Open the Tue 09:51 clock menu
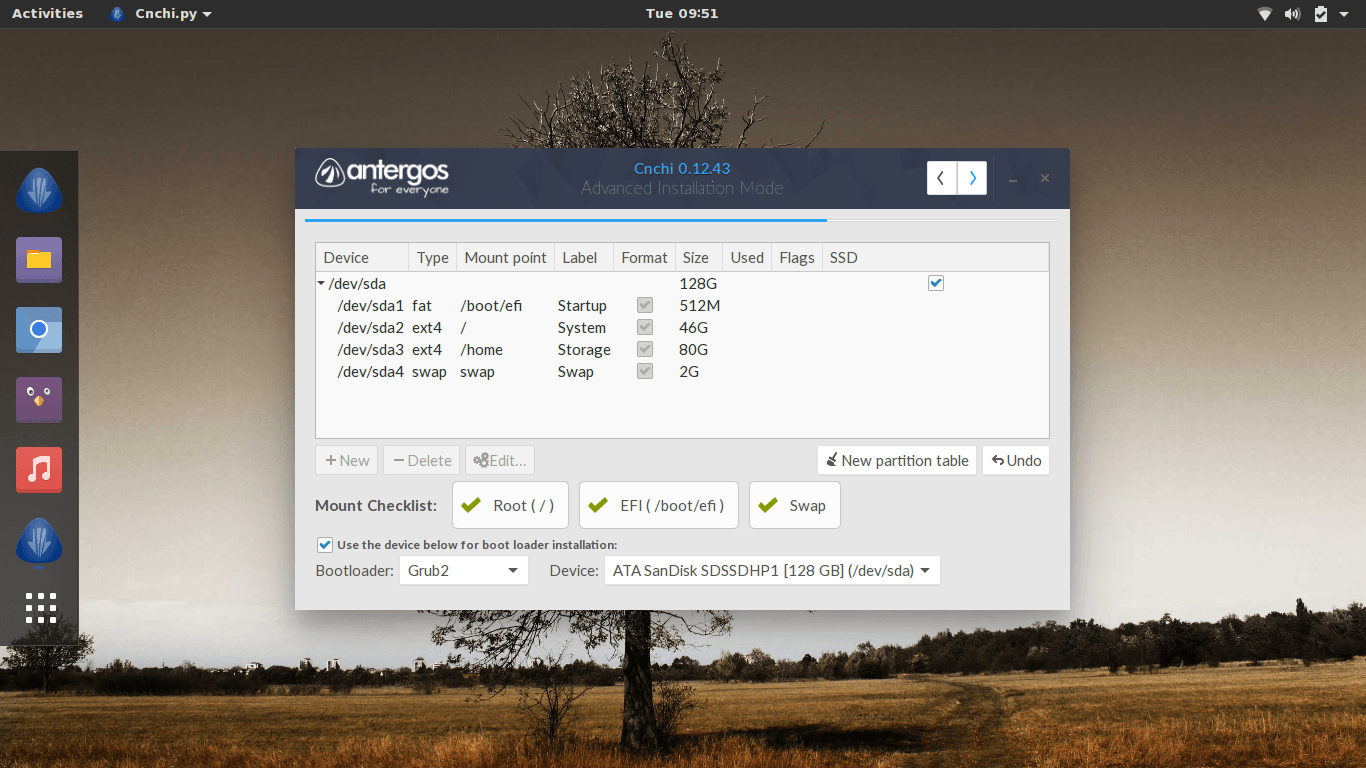This screenshot has height=768, width=1366. pyautogui.click(x=682, y=14)
